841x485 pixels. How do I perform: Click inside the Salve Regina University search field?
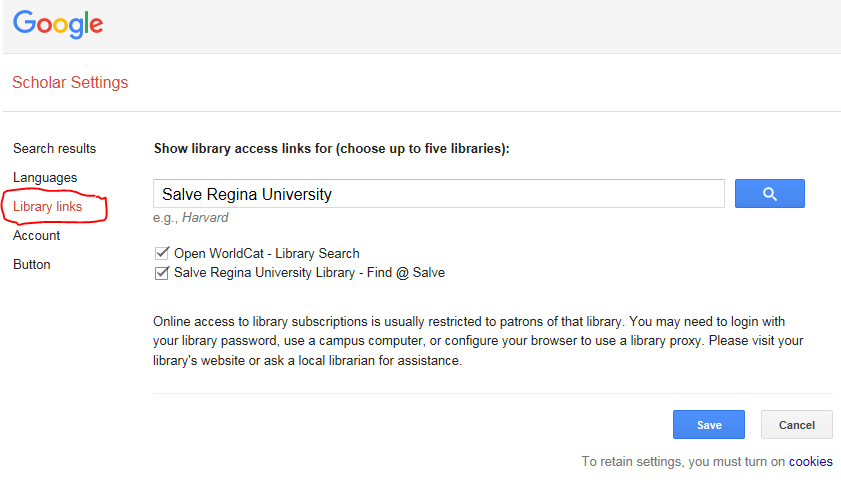[x=439, y=194]
